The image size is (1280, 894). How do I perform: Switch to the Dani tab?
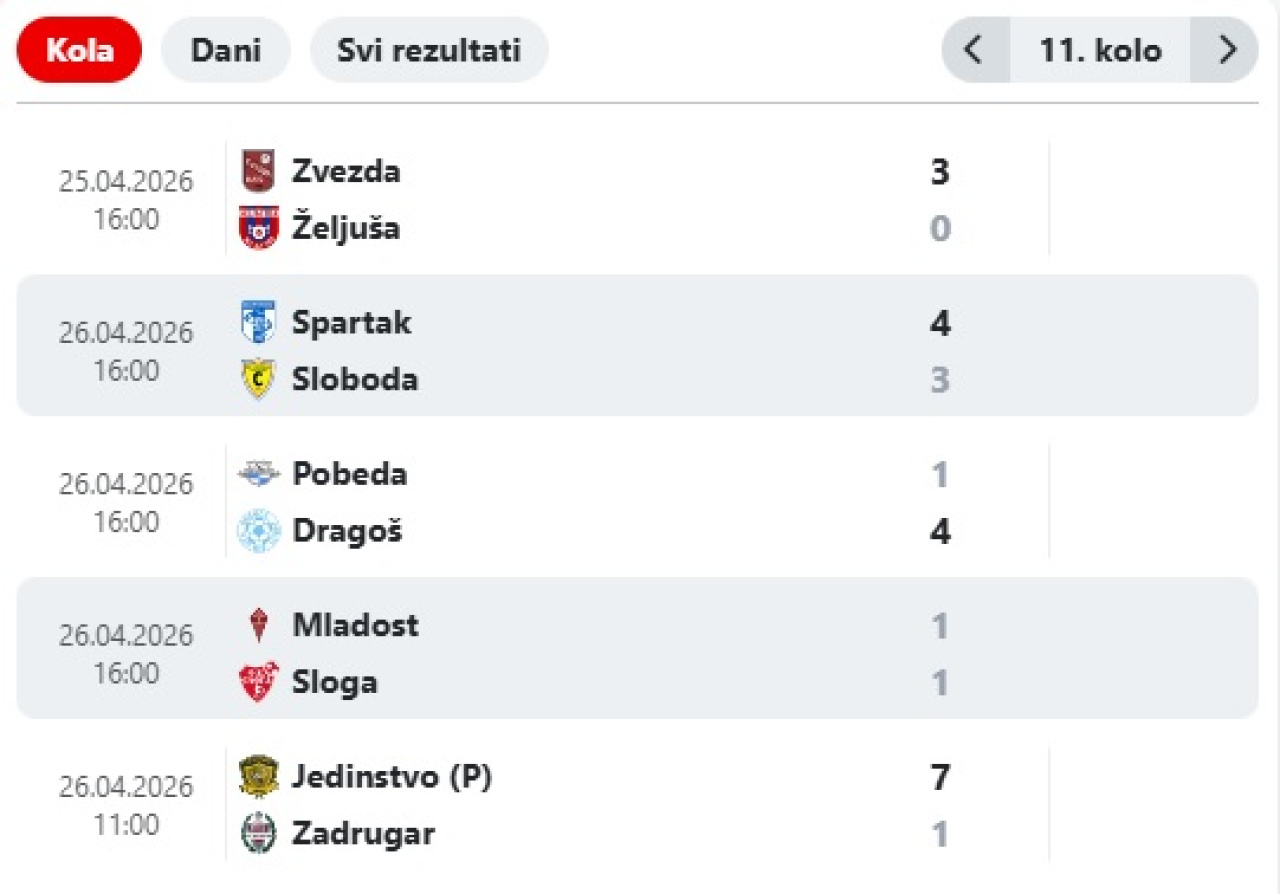click(226, 50)
